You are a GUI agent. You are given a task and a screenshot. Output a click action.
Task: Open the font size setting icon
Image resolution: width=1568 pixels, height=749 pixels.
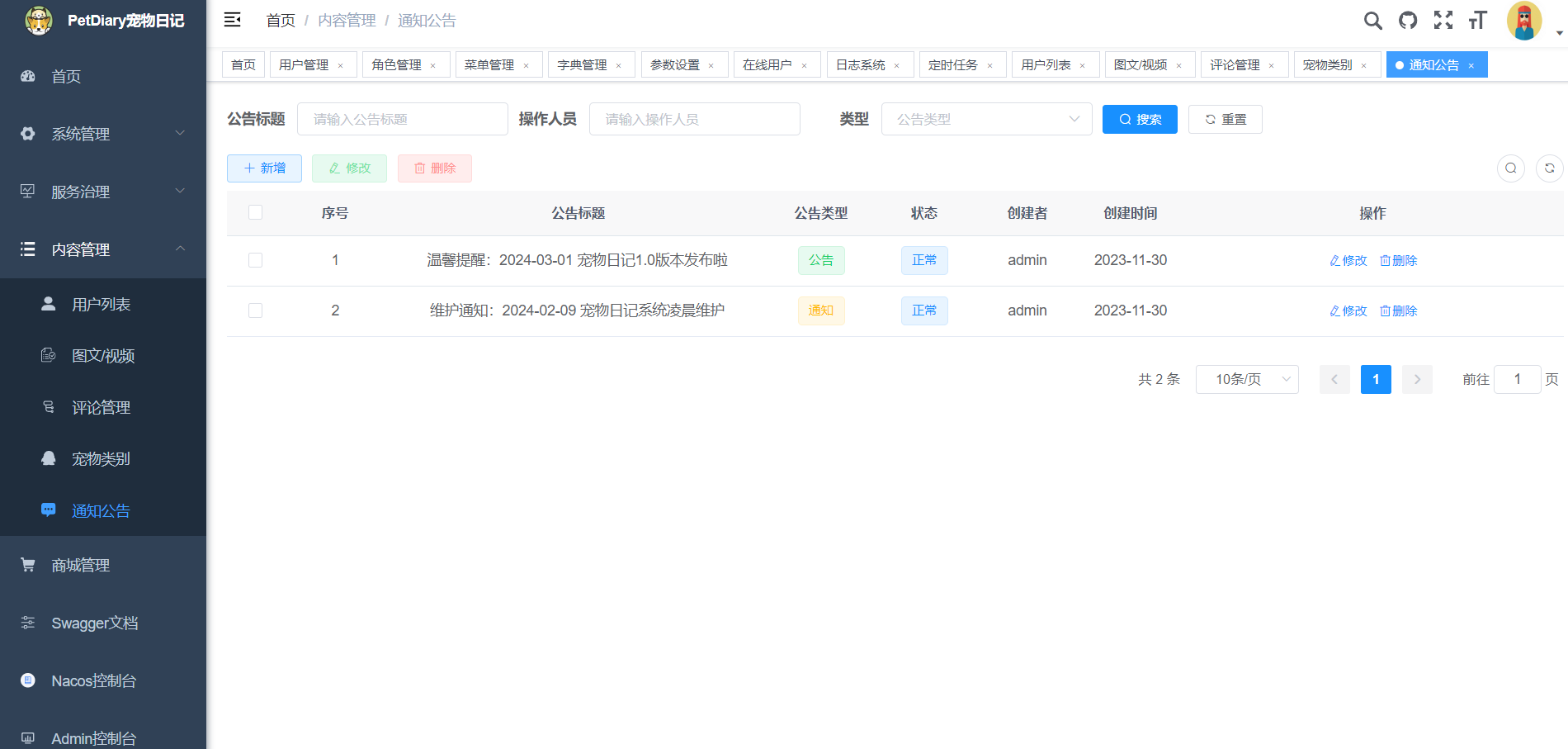tap(1478, 21)
